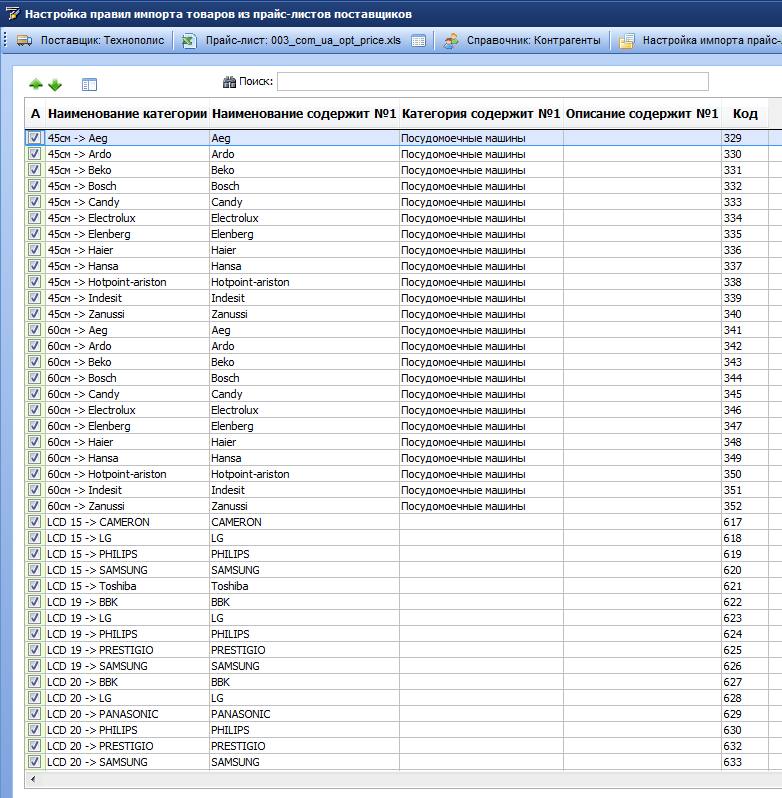Click the Настройка импорта folder icon
The height and width of the screenshot is (798, 782).
pyautogui.click(x=626, y=40)
